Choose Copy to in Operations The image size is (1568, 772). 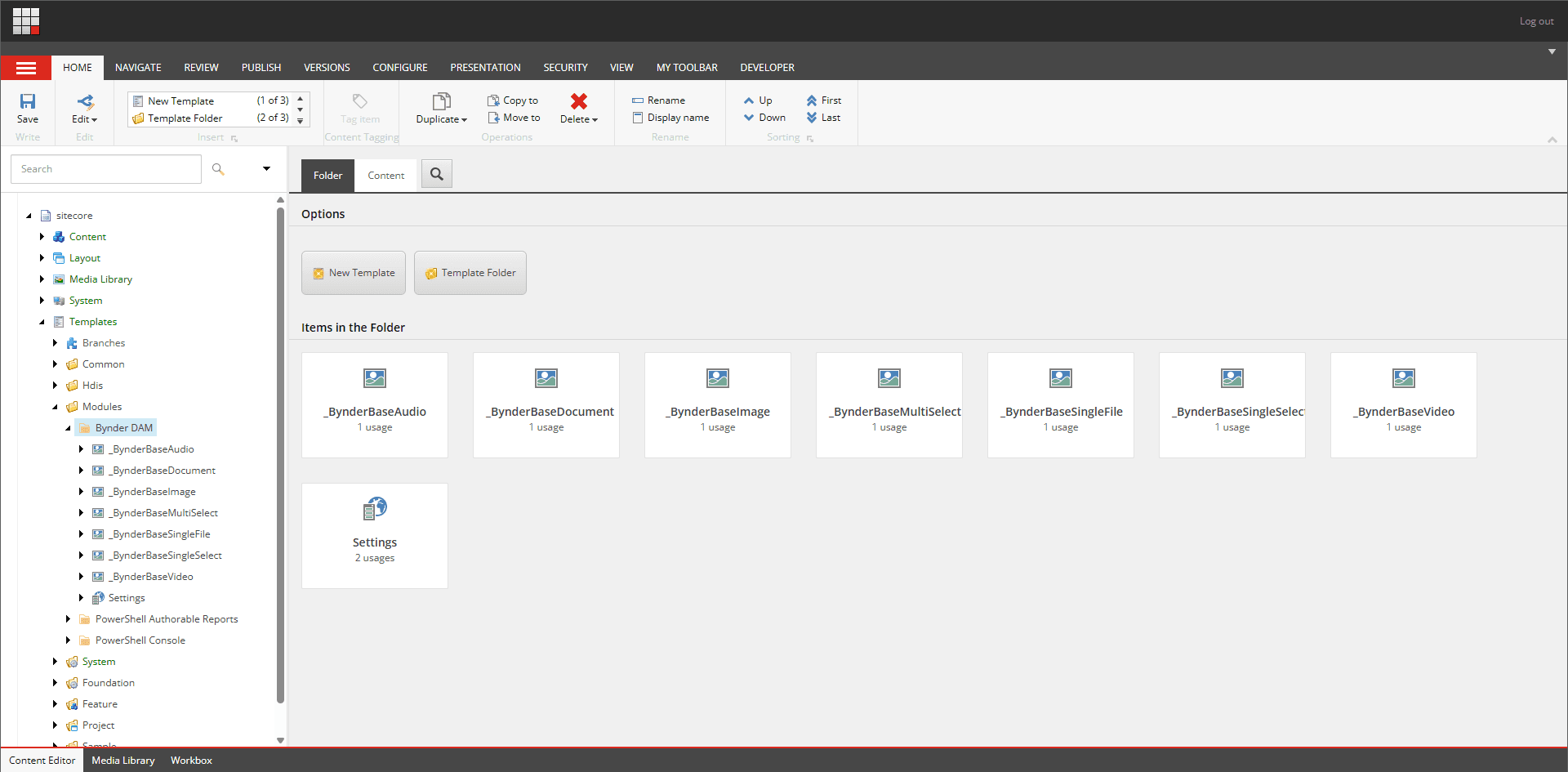(x=513, y=100)
